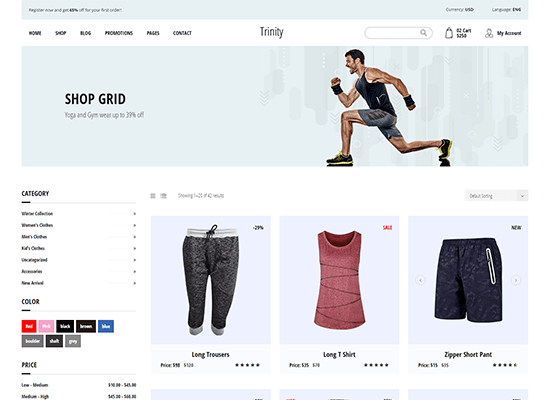Open the SHOP menu item
This screenshot has width=550, height=400.
(60, 33)
